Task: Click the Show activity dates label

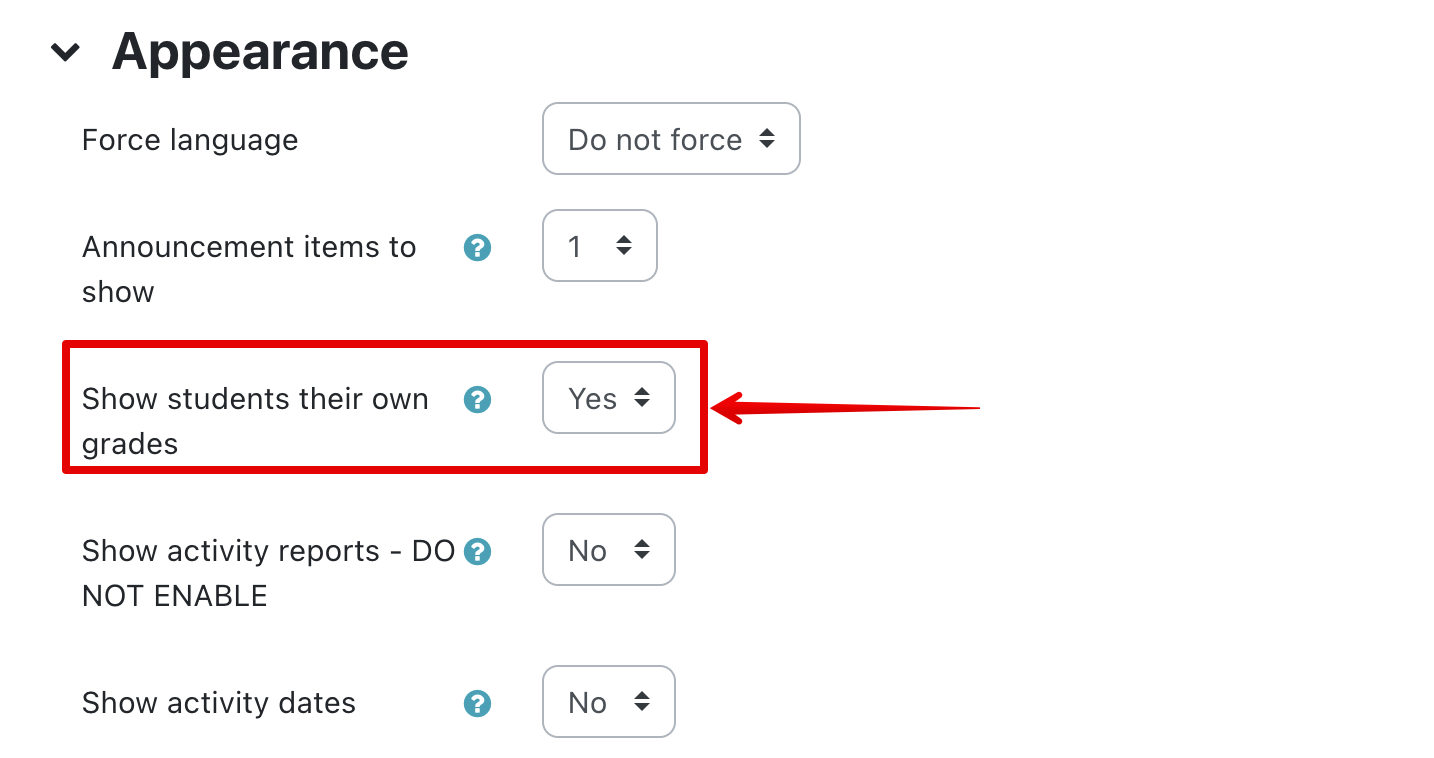Action: click(x=218, y=703)
